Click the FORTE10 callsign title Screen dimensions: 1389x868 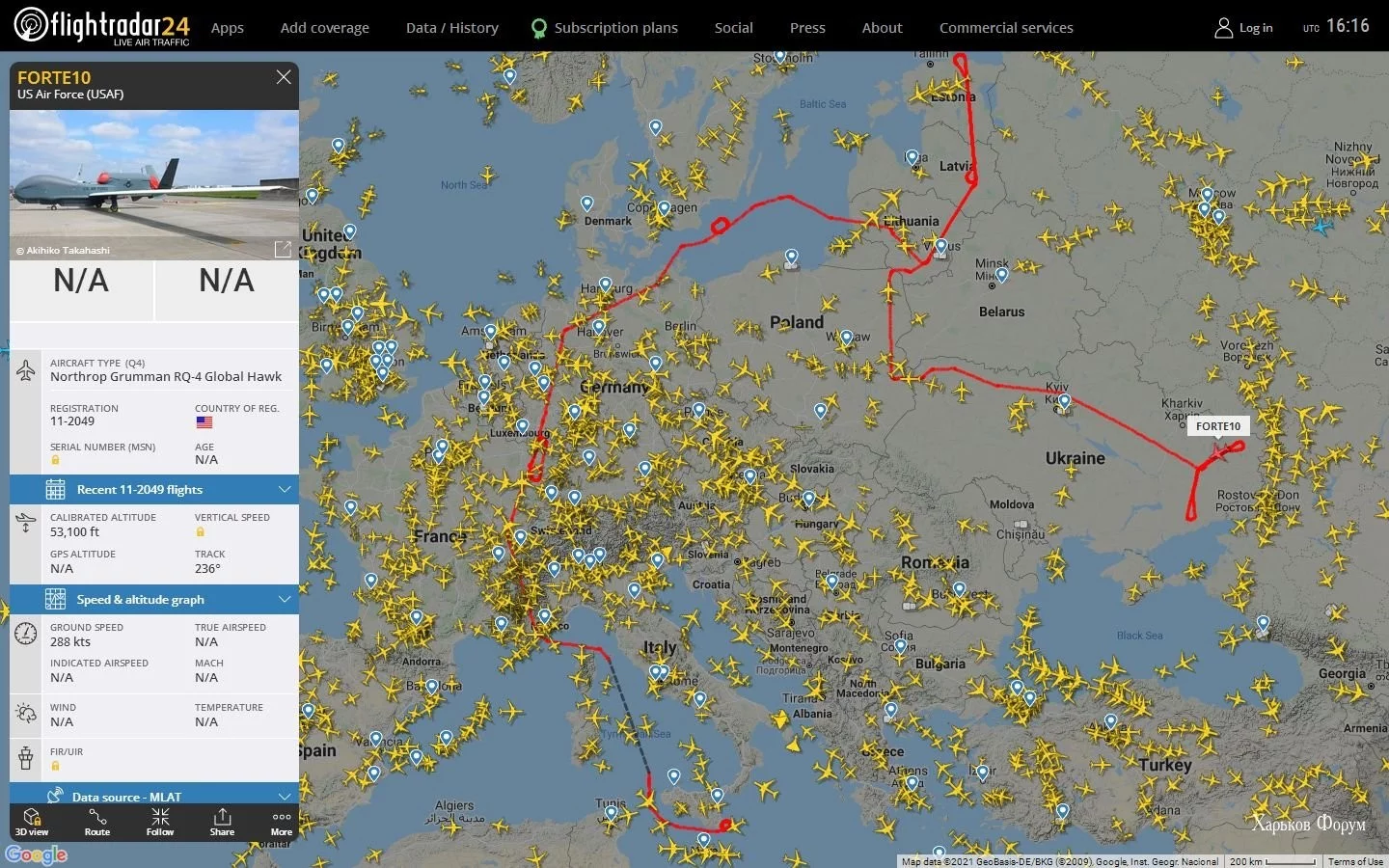coord(54,78)
